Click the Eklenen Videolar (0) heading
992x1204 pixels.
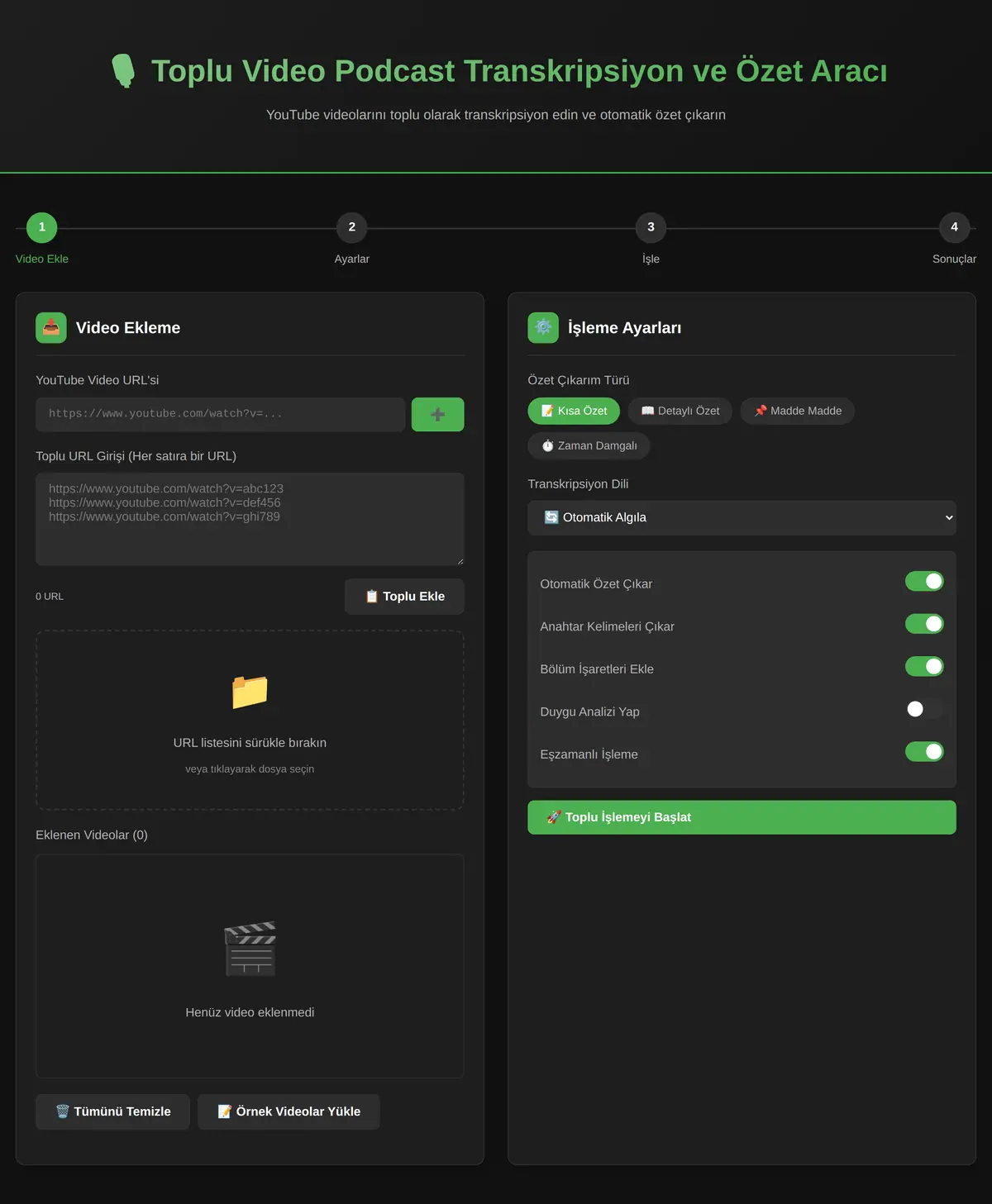pyautogui.click(x=92, y=835)
